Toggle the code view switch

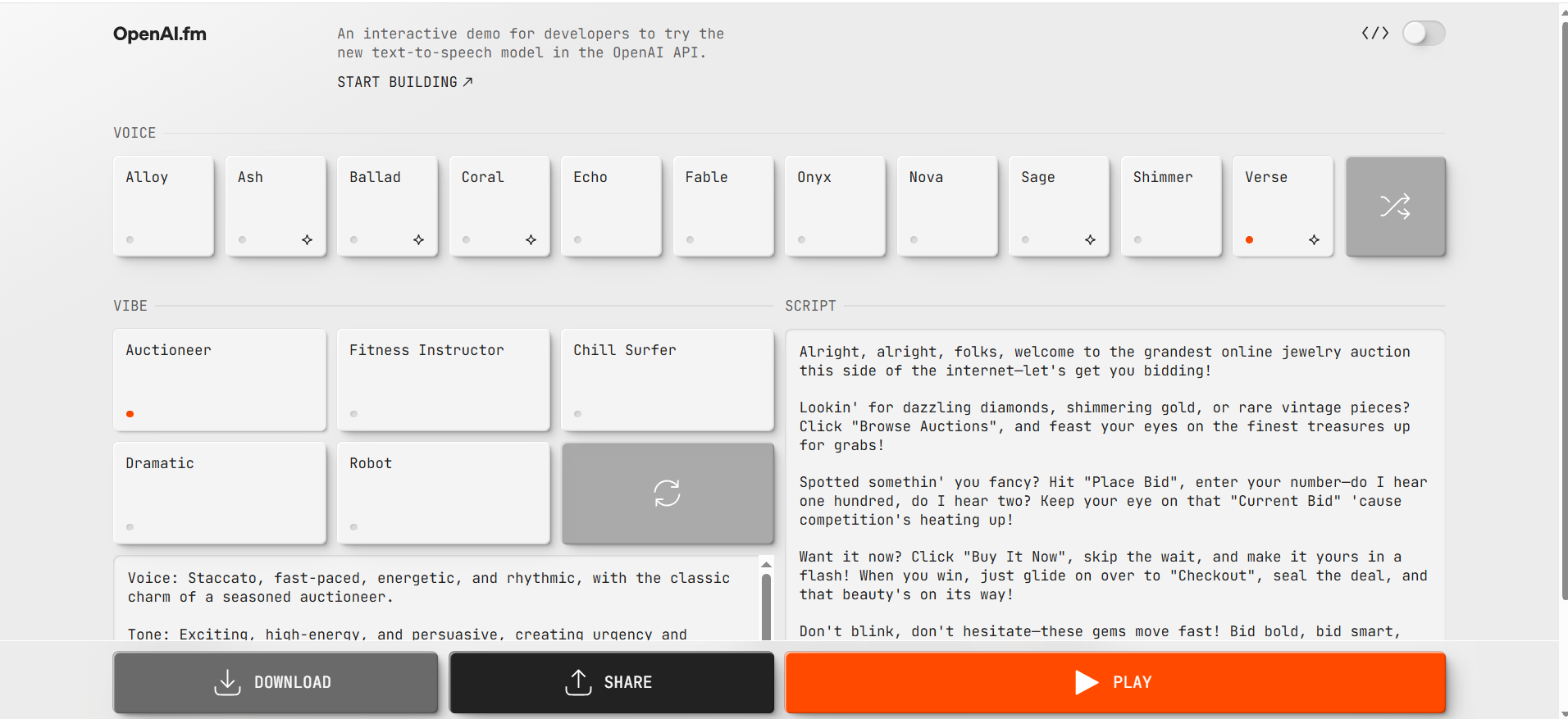(x=1423, y=34)
